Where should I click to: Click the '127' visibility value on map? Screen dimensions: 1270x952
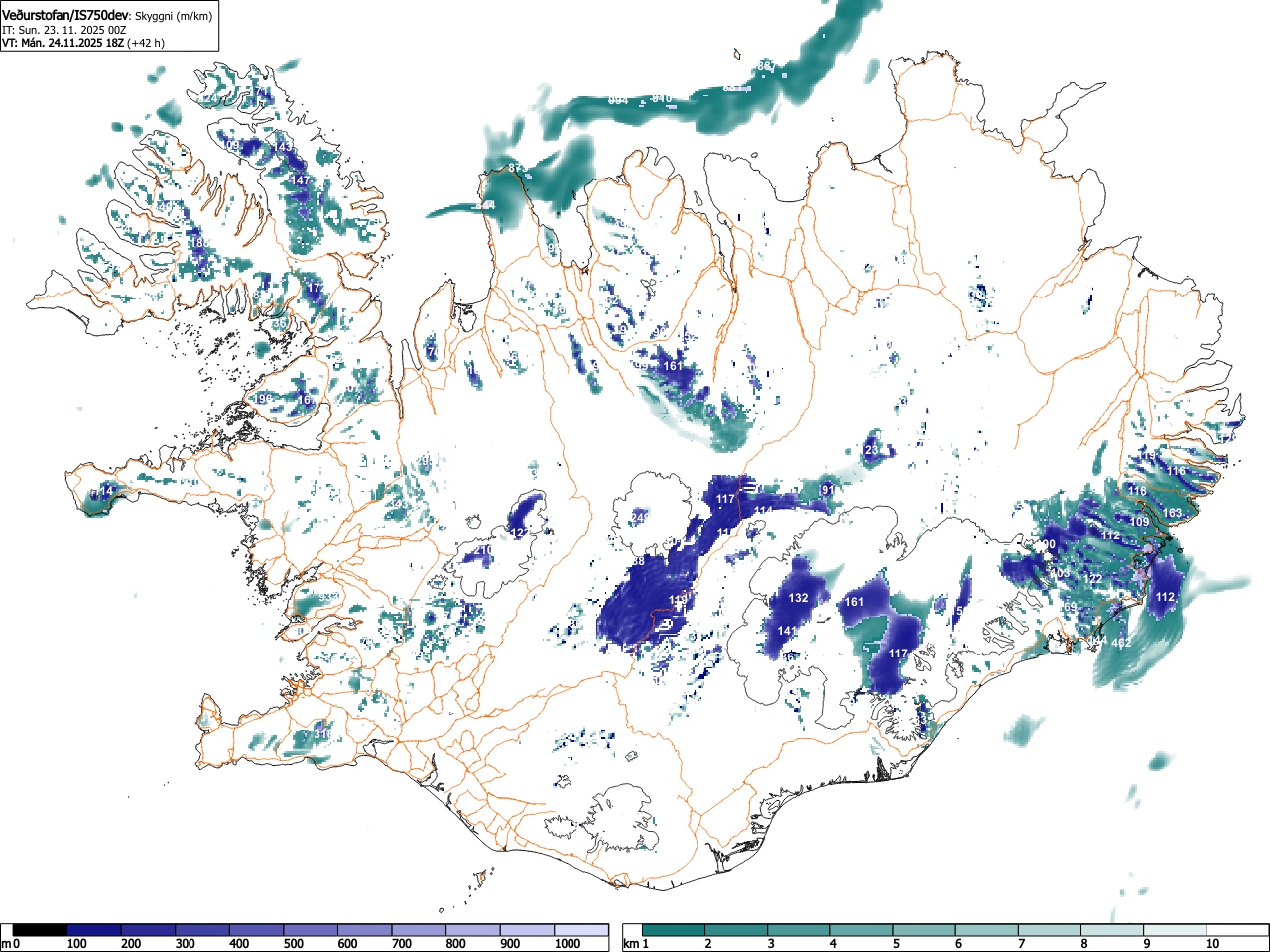click(519, 533)
